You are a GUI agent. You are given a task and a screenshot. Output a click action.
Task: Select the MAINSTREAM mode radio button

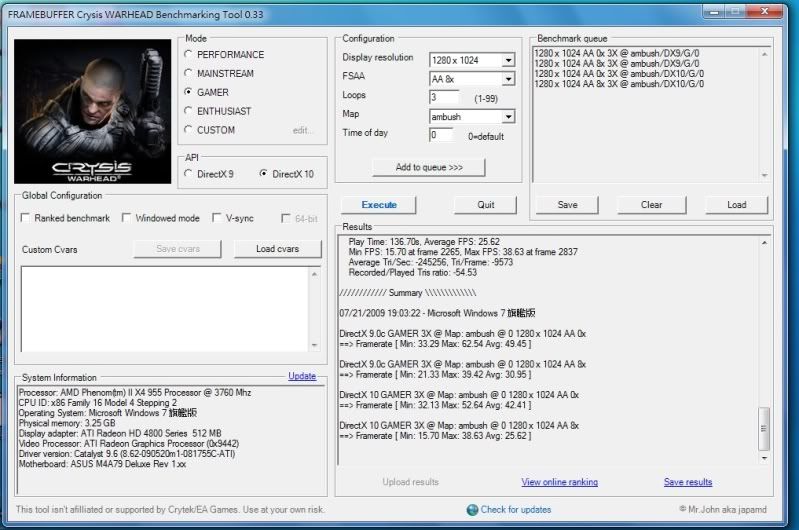[x=188, y=73]
